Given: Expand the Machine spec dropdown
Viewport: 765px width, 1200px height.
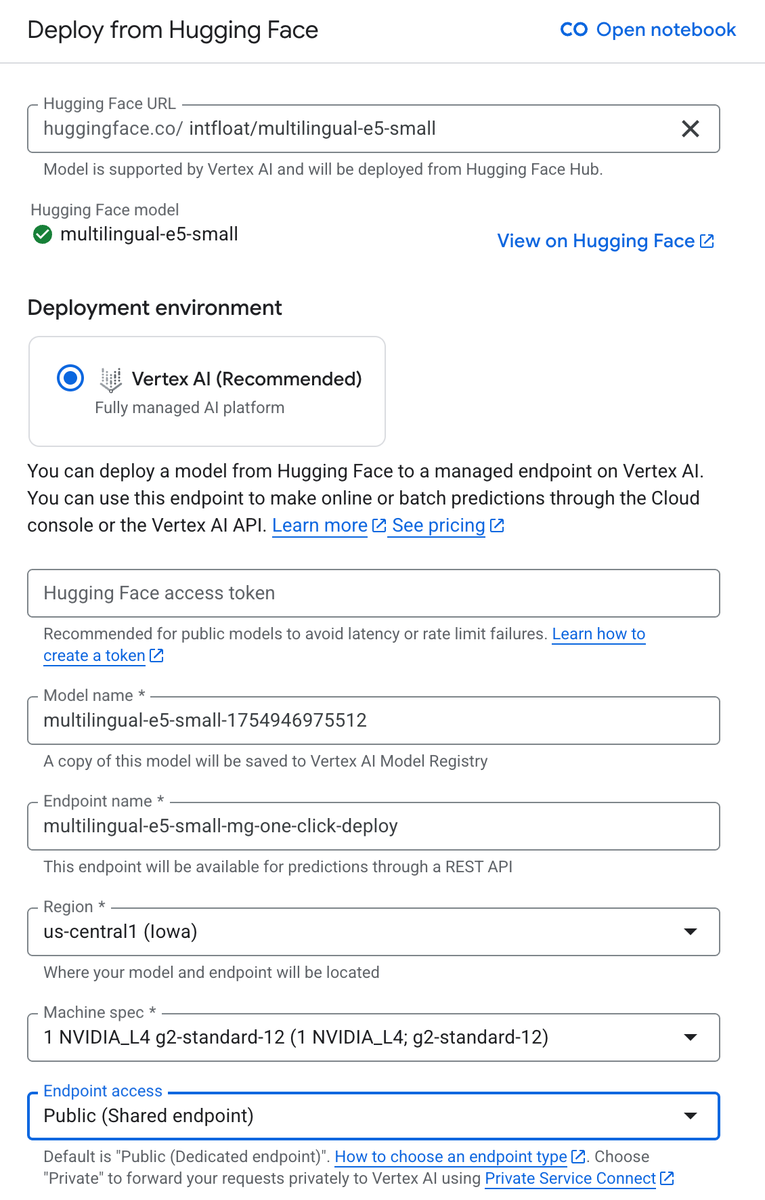Looking at the screenshot, I should coord(690,1037).
